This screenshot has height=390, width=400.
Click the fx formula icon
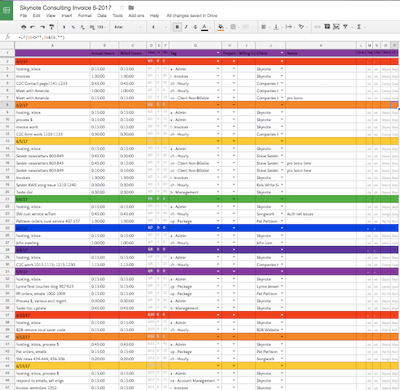click(x=7, y=37)
